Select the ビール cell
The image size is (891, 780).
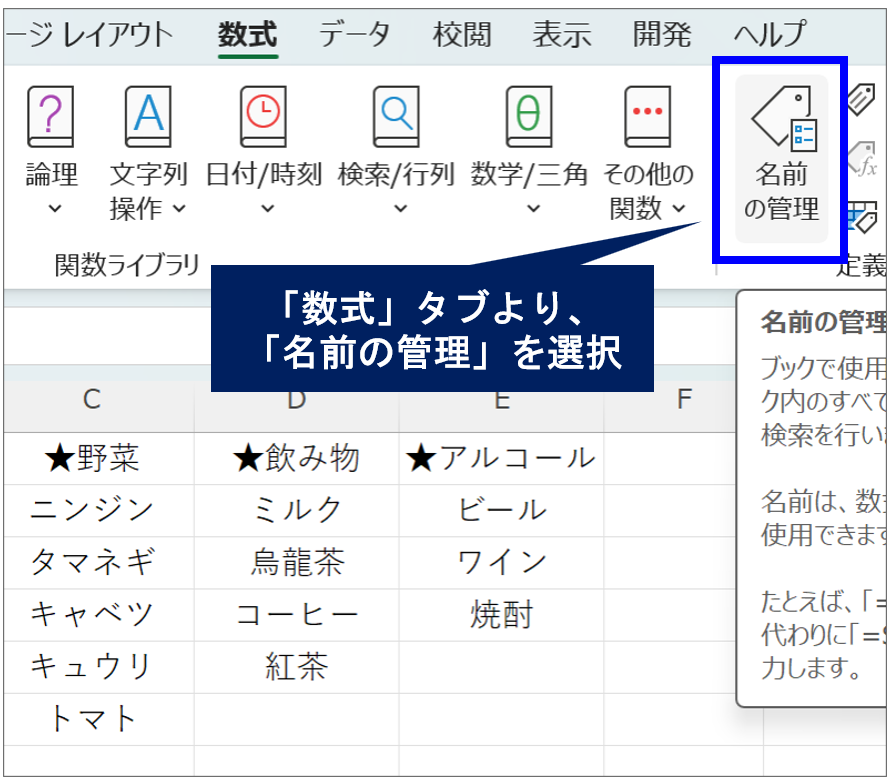502,510
